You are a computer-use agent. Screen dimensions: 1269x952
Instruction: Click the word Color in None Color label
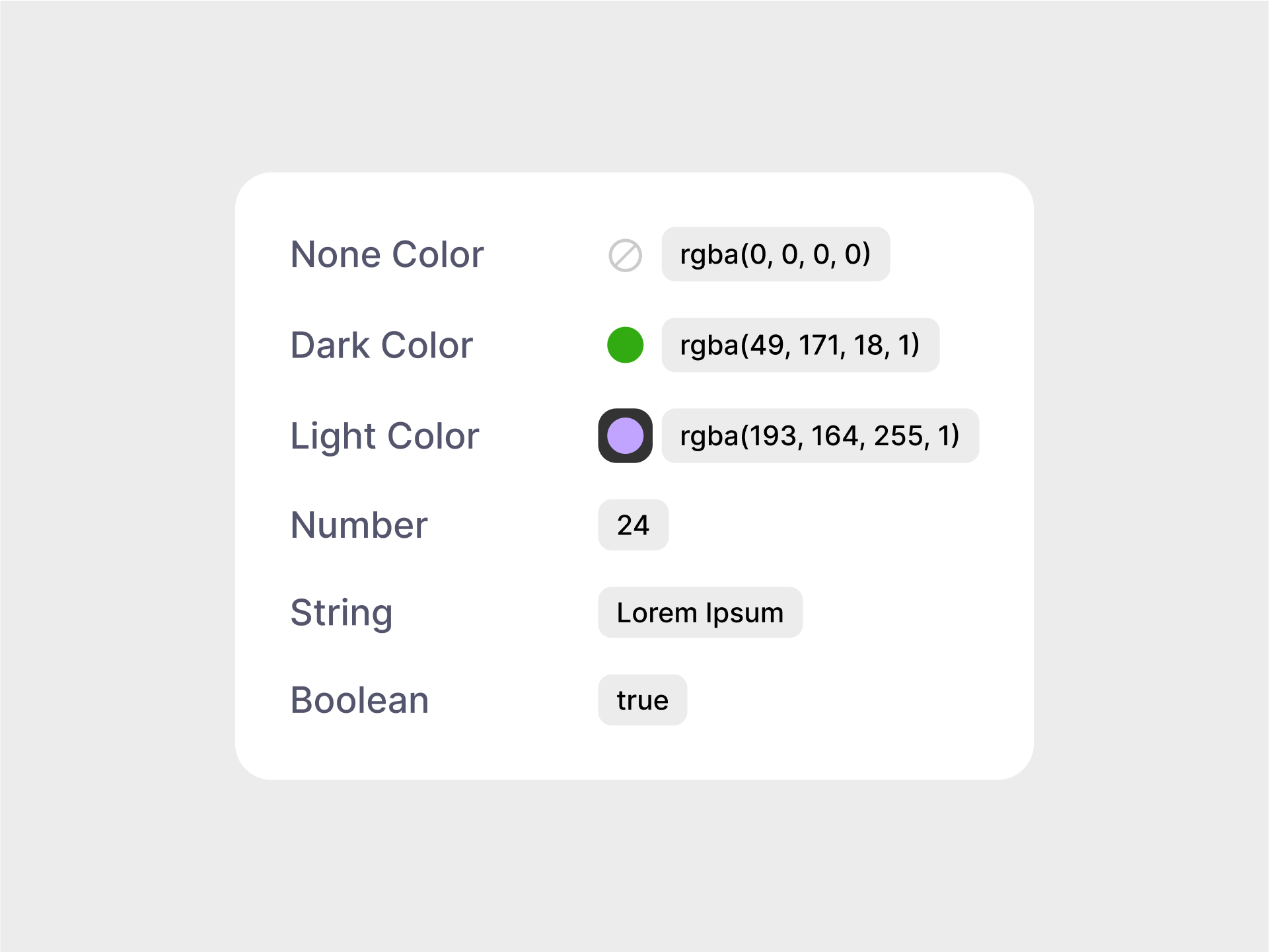click(438, 254)
